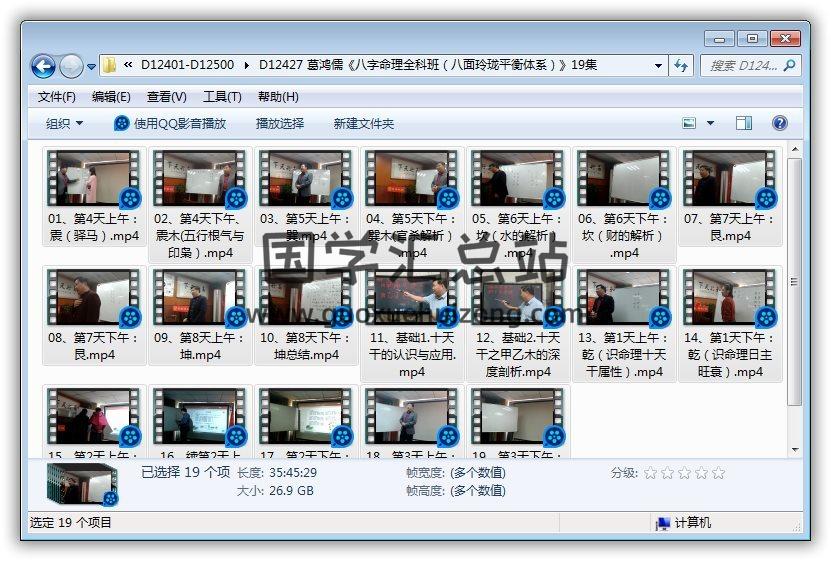The height and width of the screenshot is (561, 831).
Task: Open help via the question mark icon
Action: (x=779, y=123)
